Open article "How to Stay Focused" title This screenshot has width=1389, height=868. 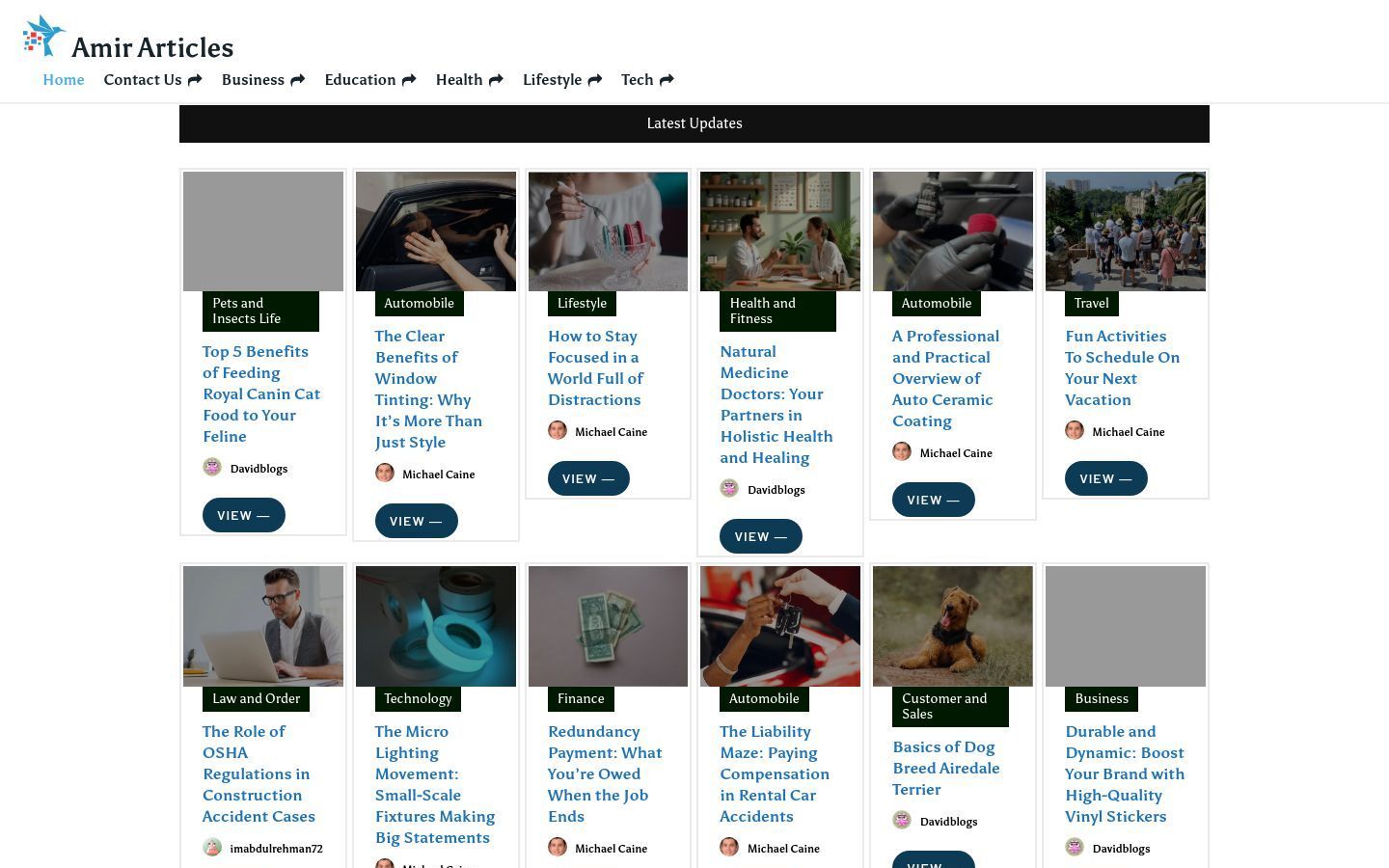pos(595,367)
